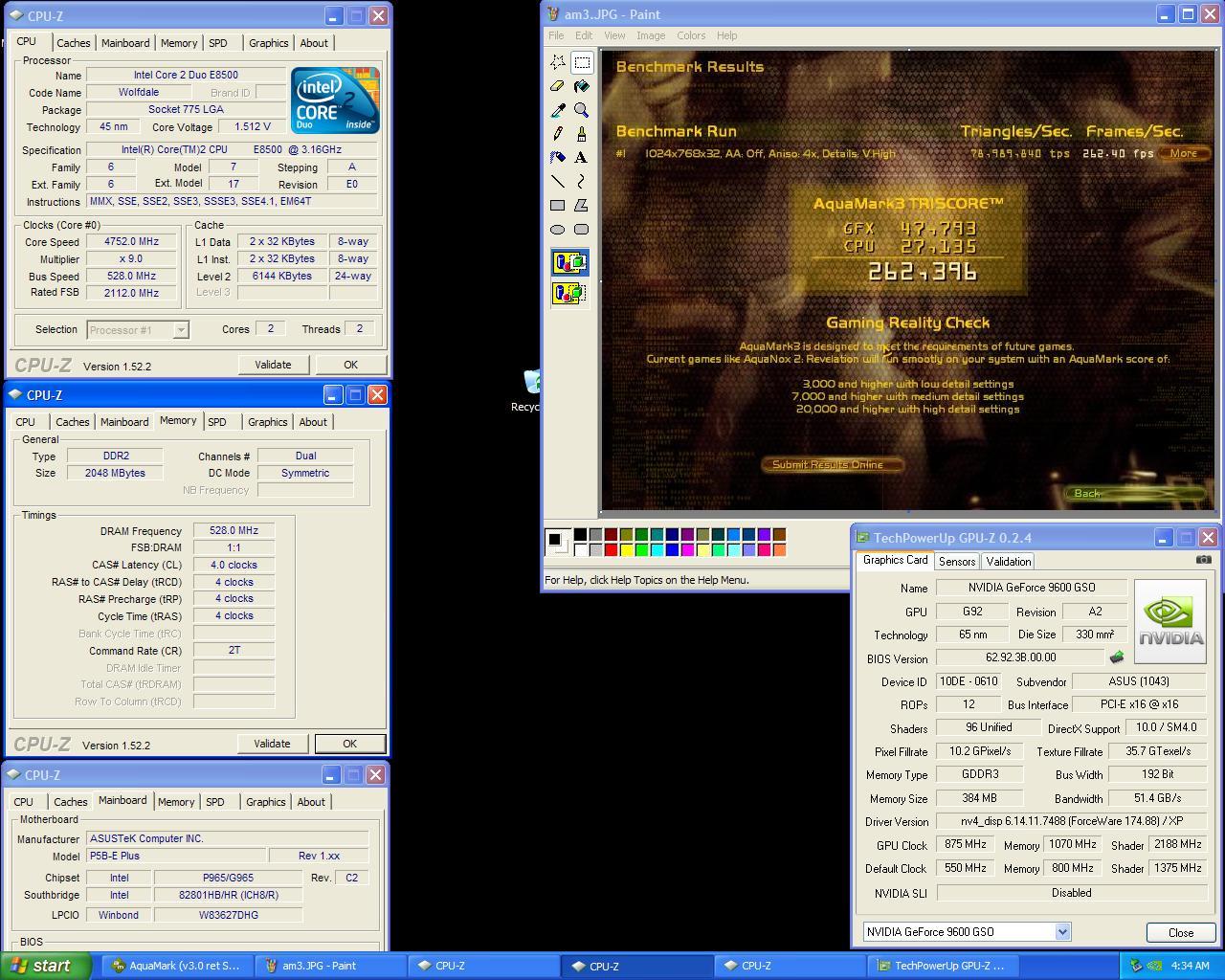Click the 4:34 AM system clock
Screen dimensions: 1225x980
[1191, 966]
